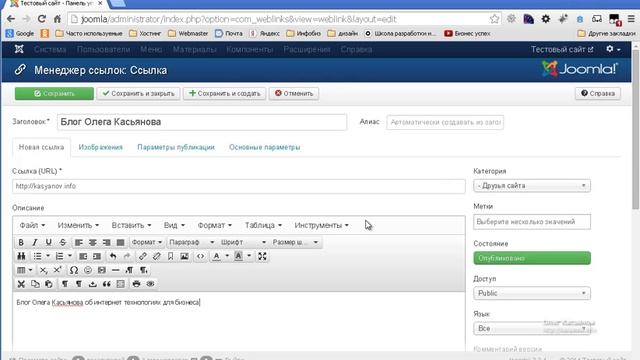Image resolution: width=640 pixels, height=360 pixels.
Task: Apply superscript formatting
Action: [58, 270]
